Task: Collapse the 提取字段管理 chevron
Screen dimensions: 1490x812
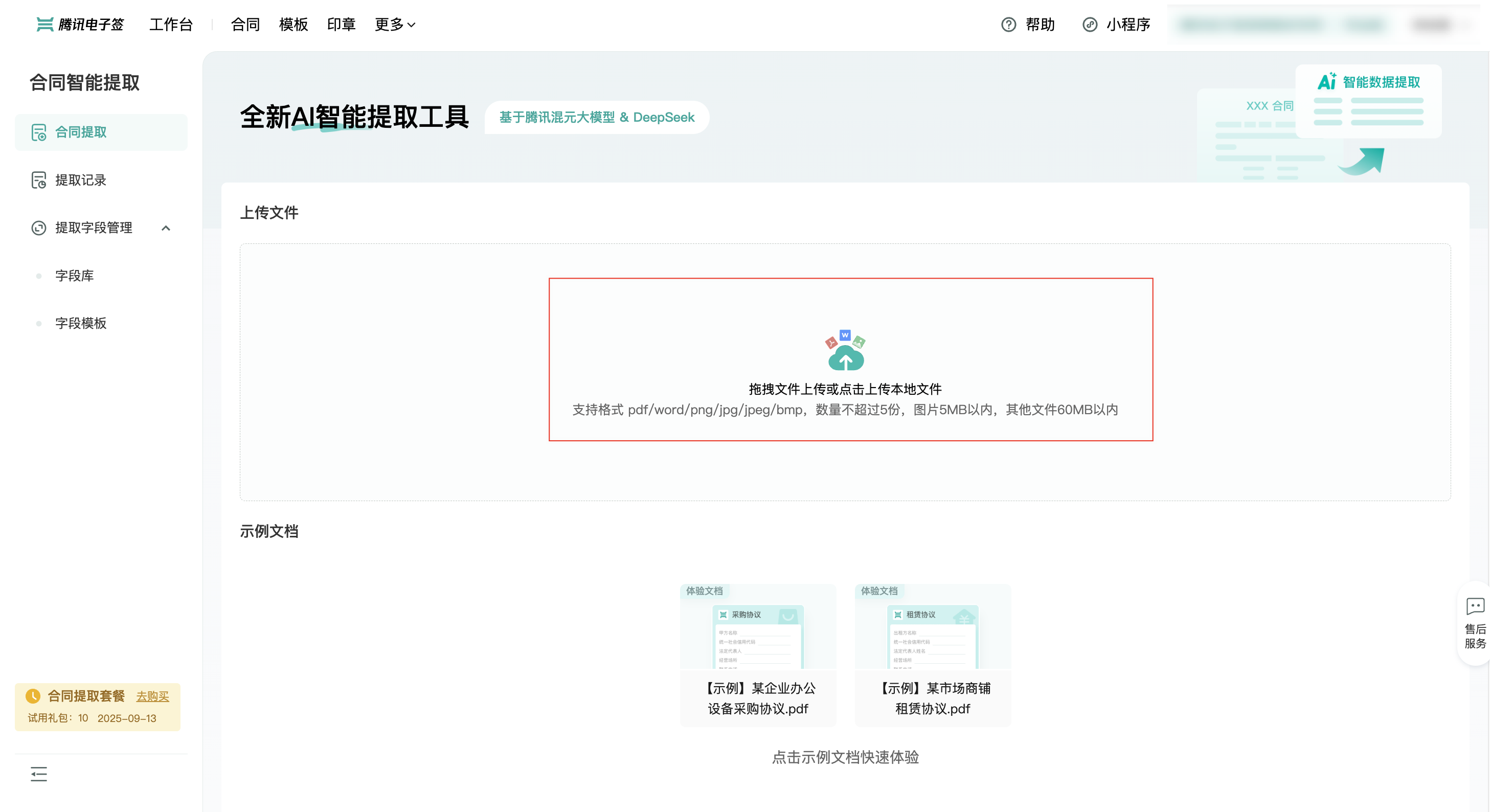Action: pyautogui.click(x=166, y=228)
